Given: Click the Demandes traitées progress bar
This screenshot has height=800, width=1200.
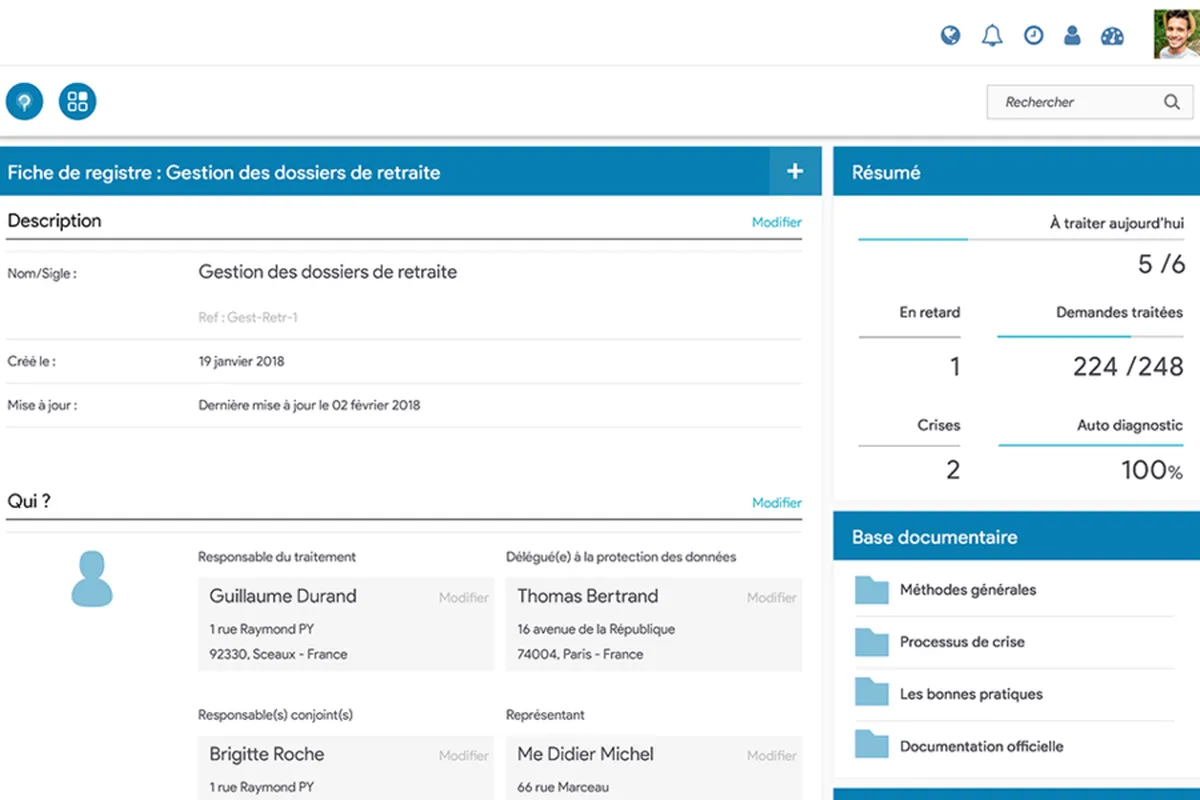Looking at the screenshot, I should pyautogui.click(x=1090, y=337).
